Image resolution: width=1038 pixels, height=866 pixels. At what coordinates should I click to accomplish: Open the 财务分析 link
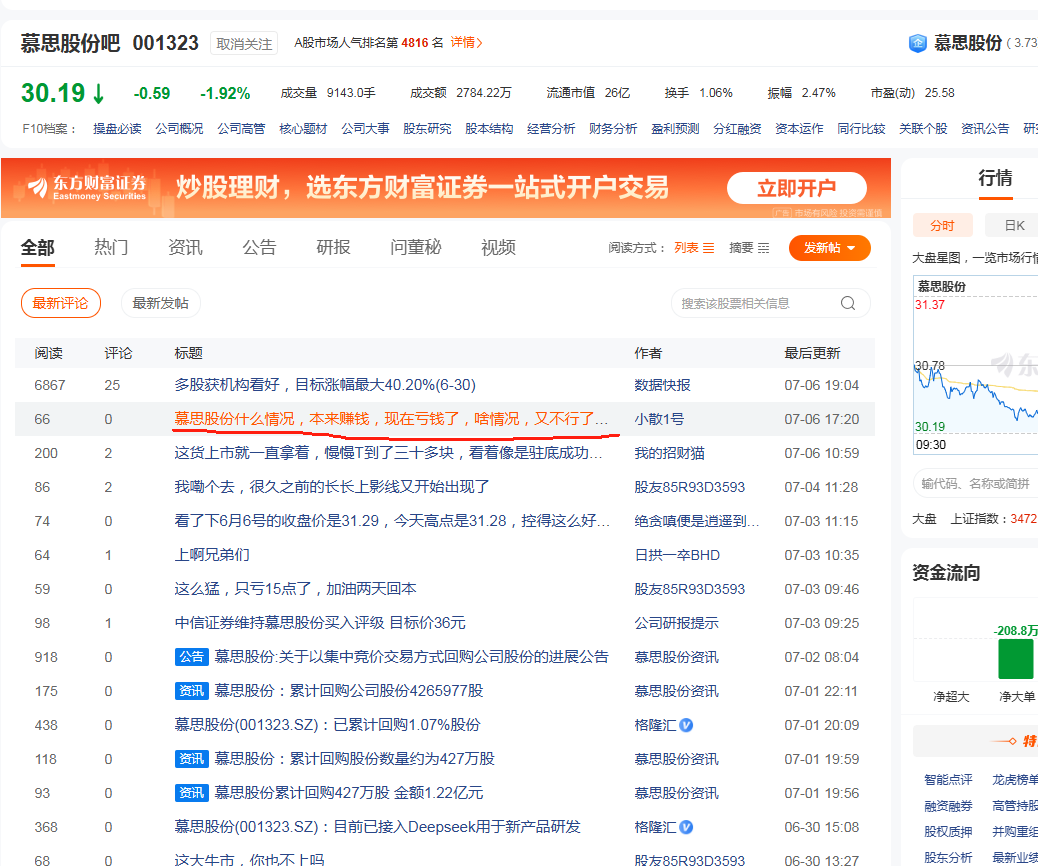[x=613, y=128]
